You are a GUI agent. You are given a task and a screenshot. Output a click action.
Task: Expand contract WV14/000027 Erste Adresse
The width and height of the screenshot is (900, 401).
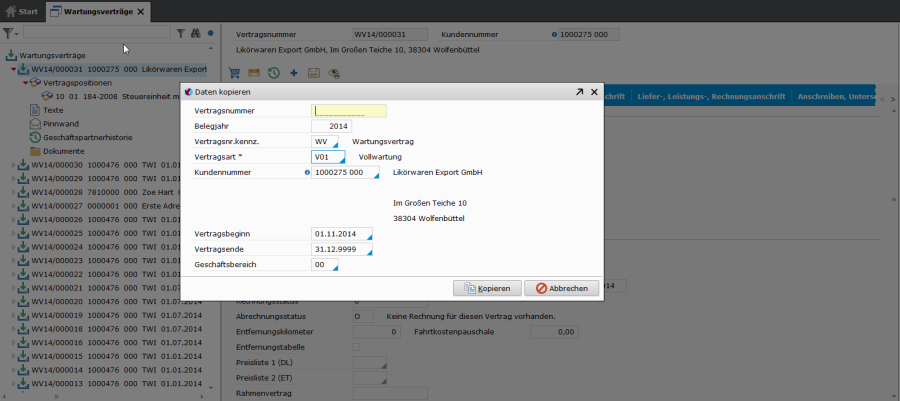point(14,207)
